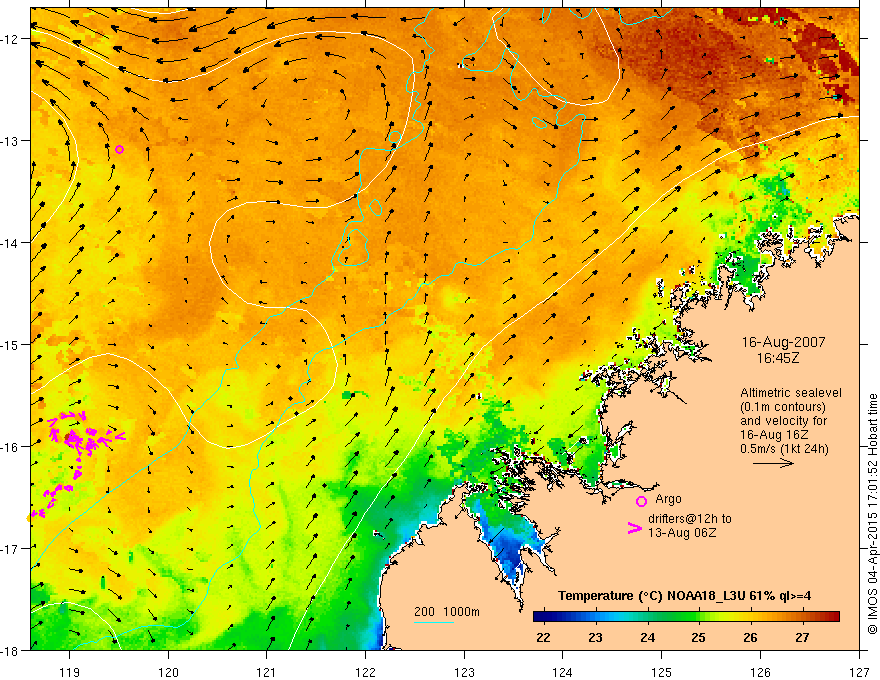The image size is (880, 680).
Task: Click the colorbar label '23'
Action: 595,637
